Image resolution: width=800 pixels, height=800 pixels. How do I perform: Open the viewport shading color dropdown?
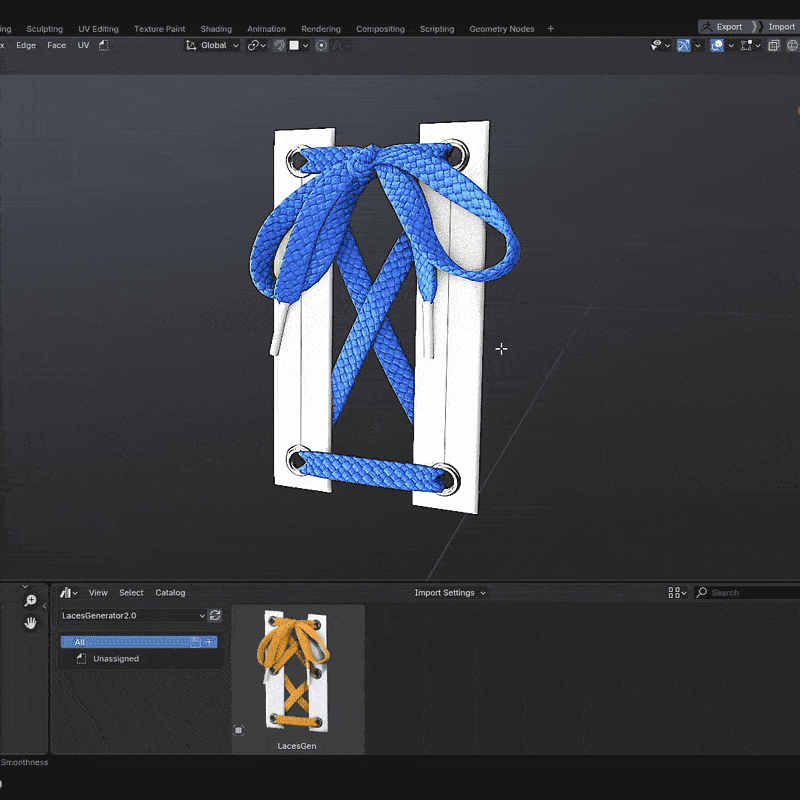(x=758, y=45)
